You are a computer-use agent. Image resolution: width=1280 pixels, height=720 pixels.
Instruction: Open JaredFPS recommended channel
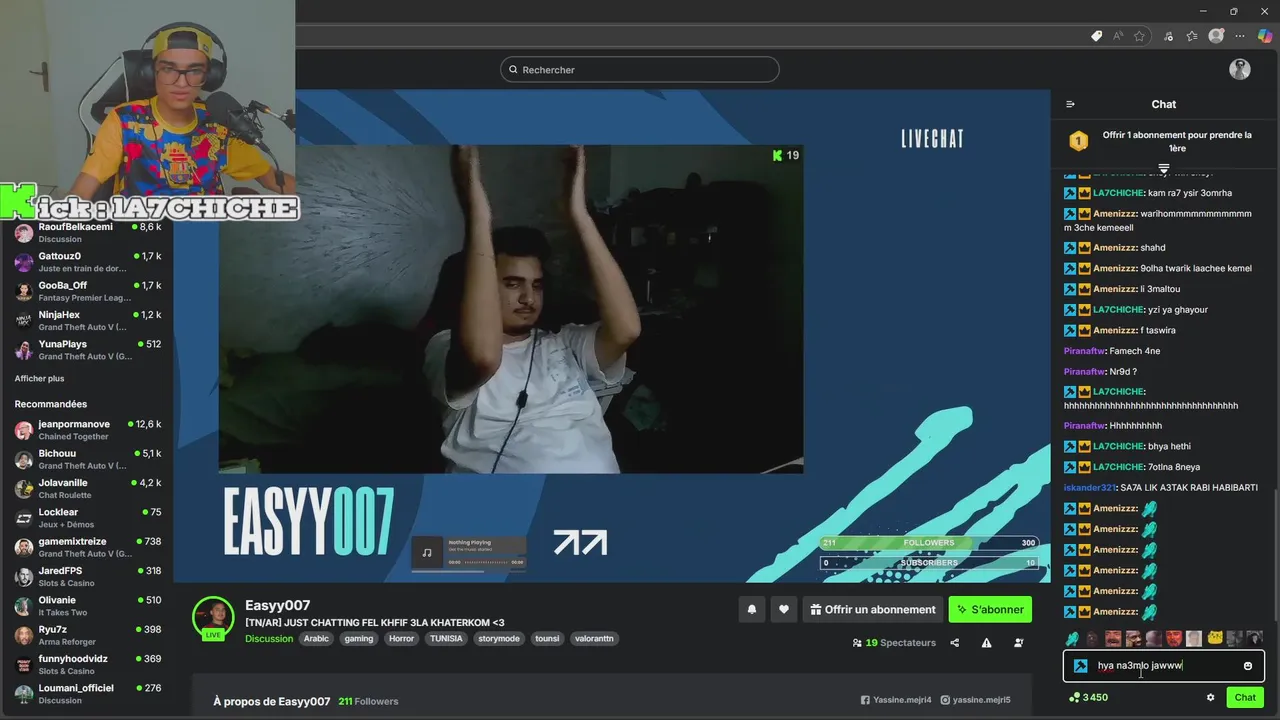pyautogui.click(x=87, y=576)
